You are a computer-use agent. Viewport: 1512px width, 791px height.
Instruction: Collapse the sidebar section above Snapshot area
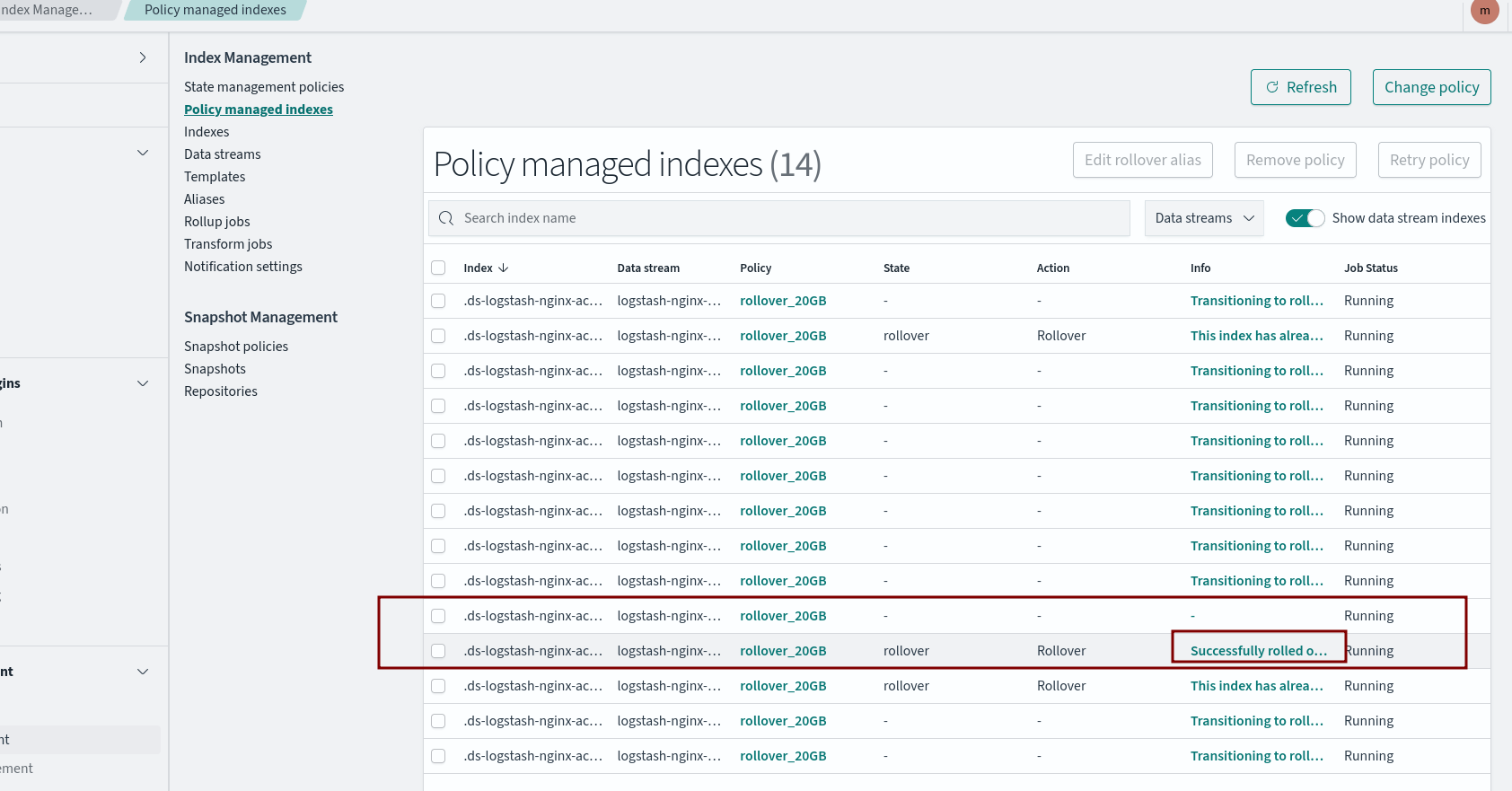click(x=142, y=153)
